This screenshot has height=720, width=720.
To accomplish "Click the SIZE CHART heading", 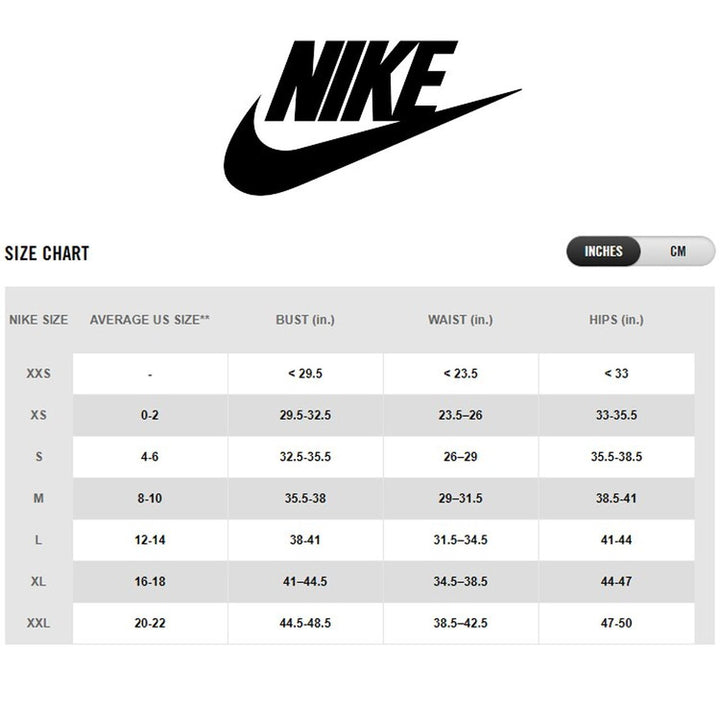I will tap(47, 253).
